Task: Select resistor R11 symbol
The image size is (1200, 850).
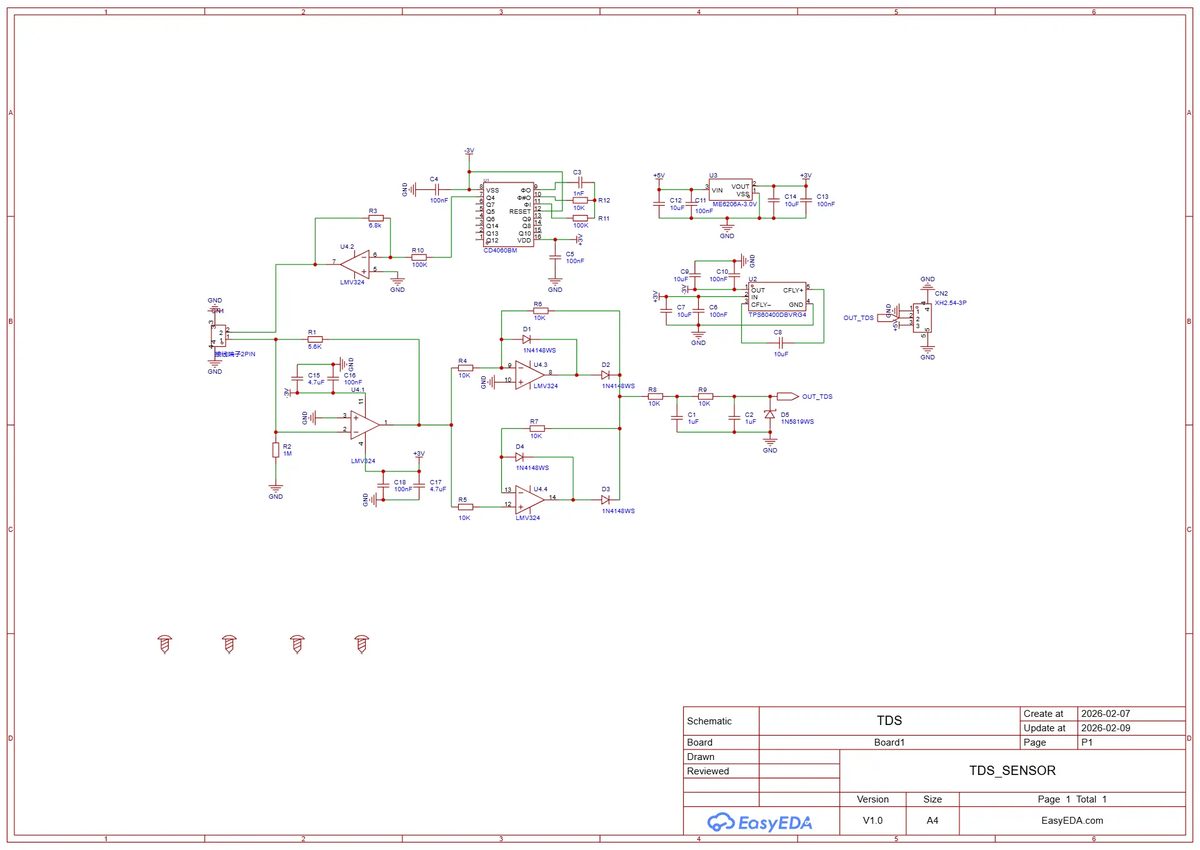Action: (x=580, y=217)
